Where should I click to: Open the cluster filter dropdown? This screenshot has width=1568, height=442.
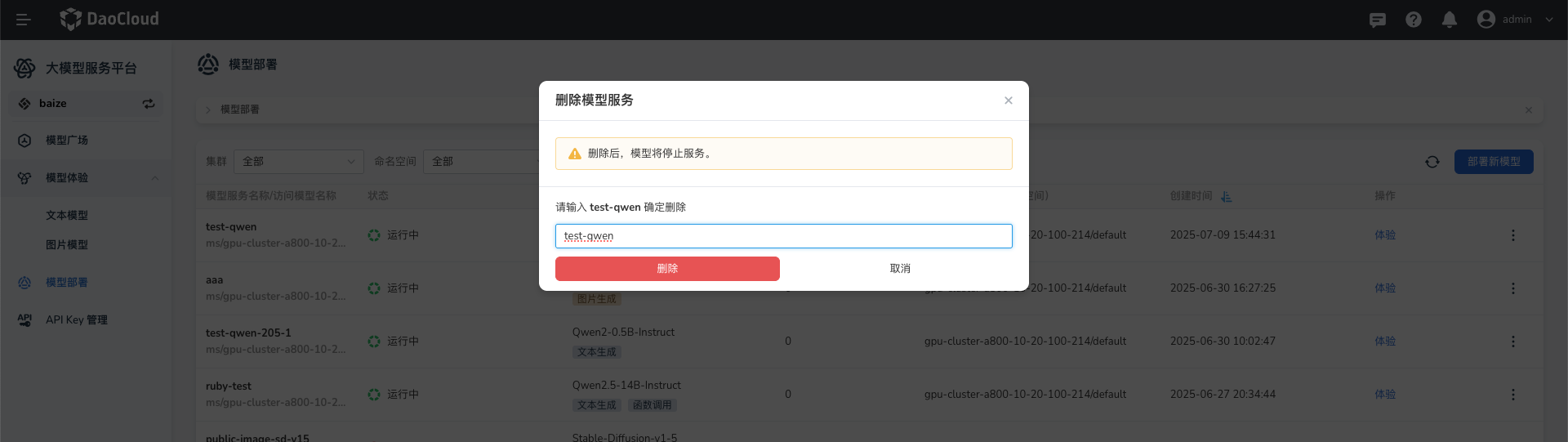tap(298, 162)
